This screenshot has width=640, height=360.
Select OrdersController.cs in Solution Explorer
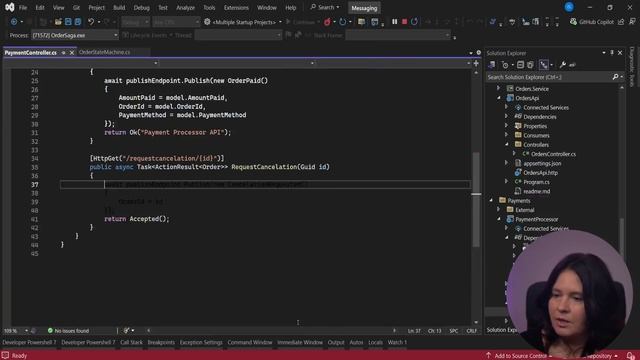(553, 154)
